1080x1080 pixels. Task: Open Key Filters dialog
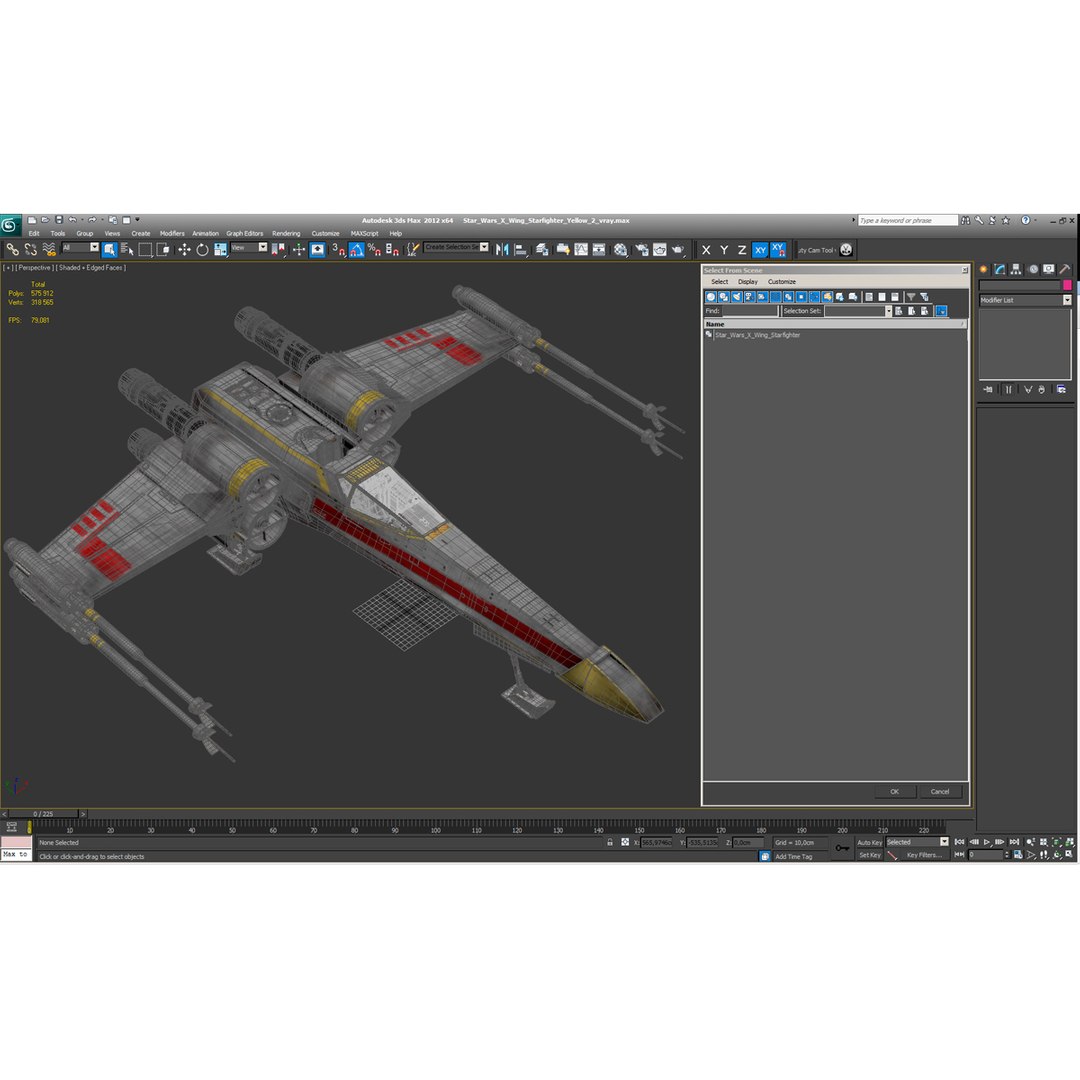[924, 855]
